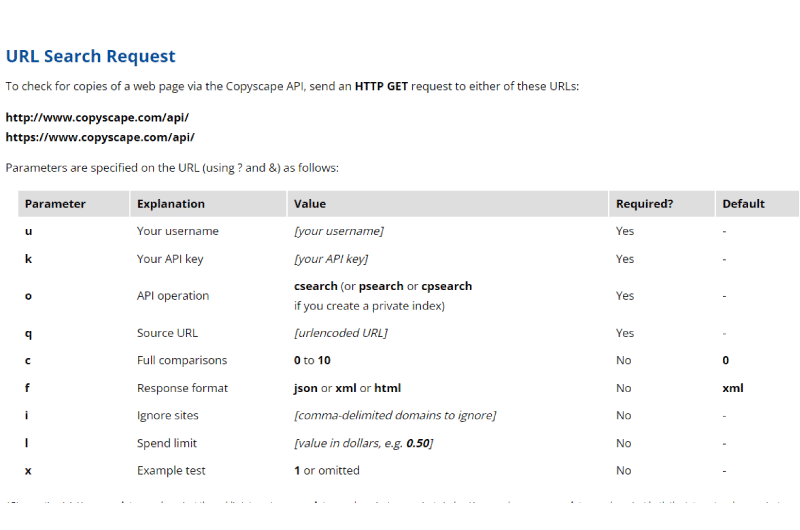
Task: Click 'Yes' in the username row
Action: point(625,231)
